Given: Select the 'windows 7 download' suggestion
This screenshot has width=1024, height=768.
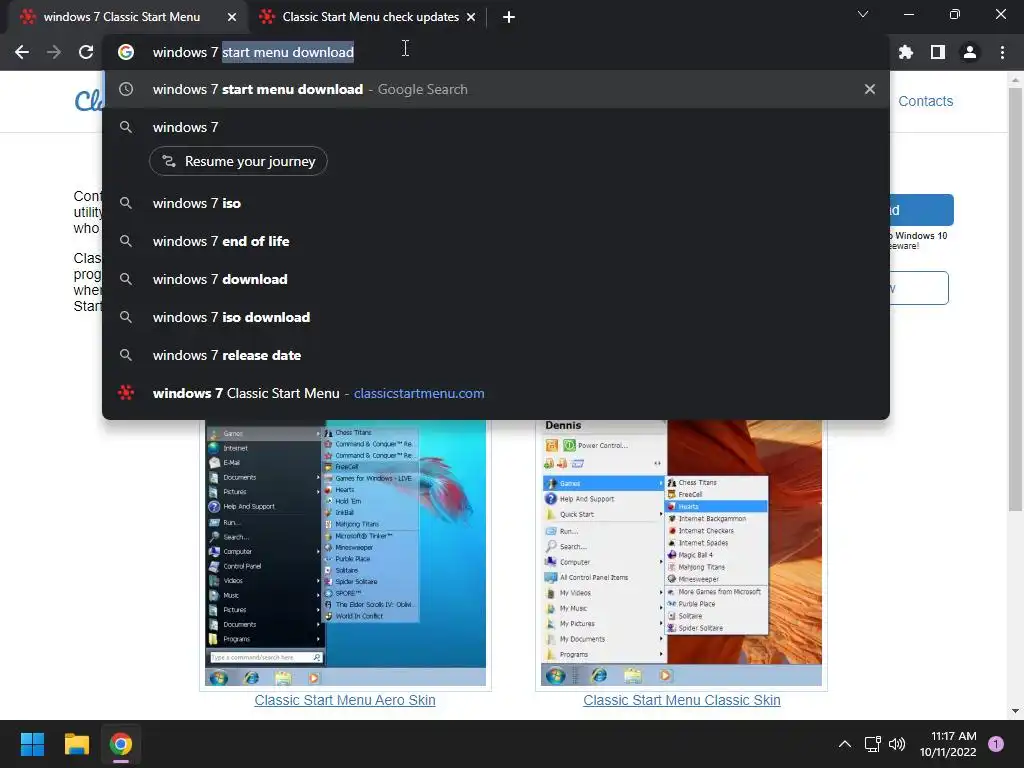Looking at the screenshot, I should pyautogui.click(x=496, y=279).
